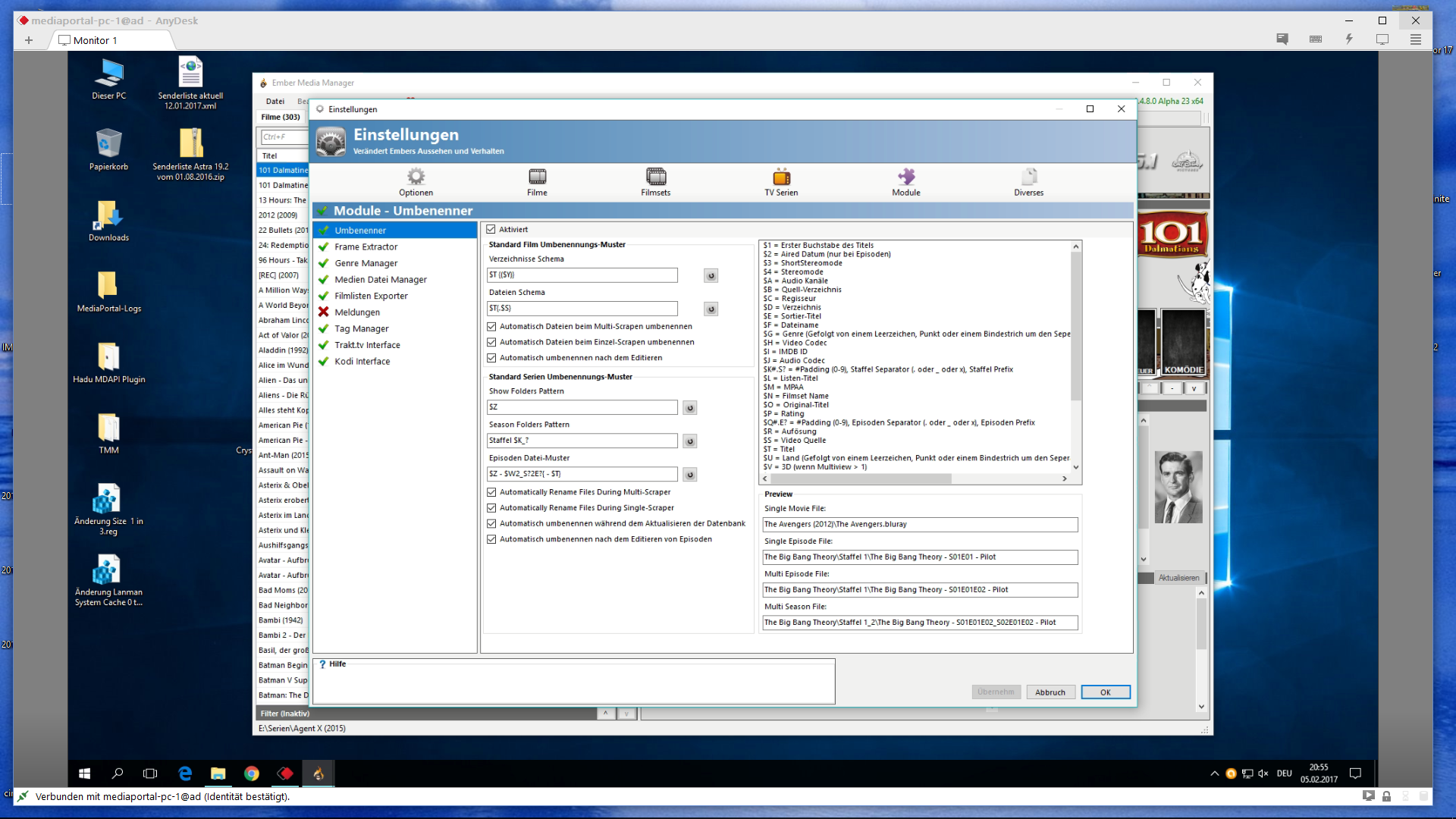
Task: Select Frame Extractor module
Action: pos(395,247)
